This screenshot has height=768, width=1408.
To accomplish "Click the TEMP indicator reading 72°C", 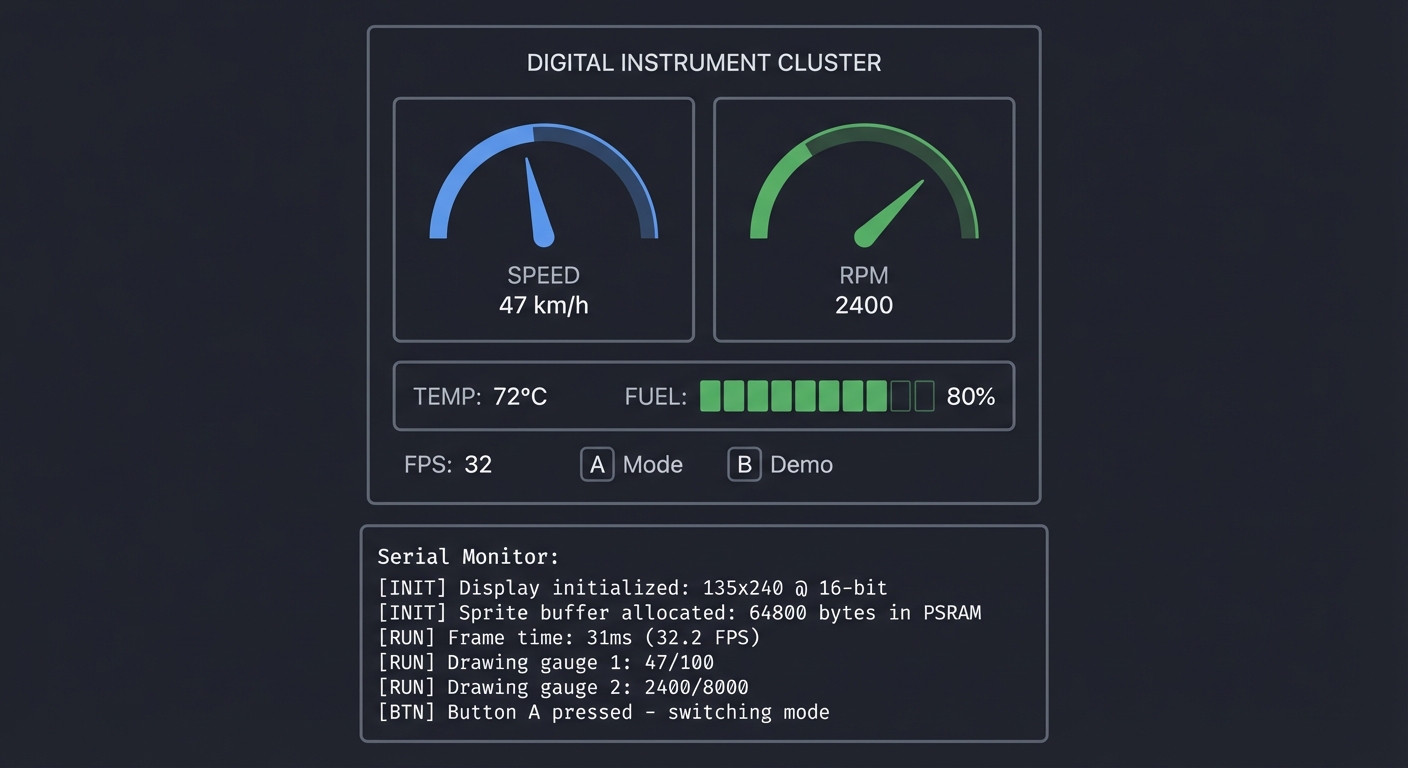I will pyautogui.click(x=480, y=396).
